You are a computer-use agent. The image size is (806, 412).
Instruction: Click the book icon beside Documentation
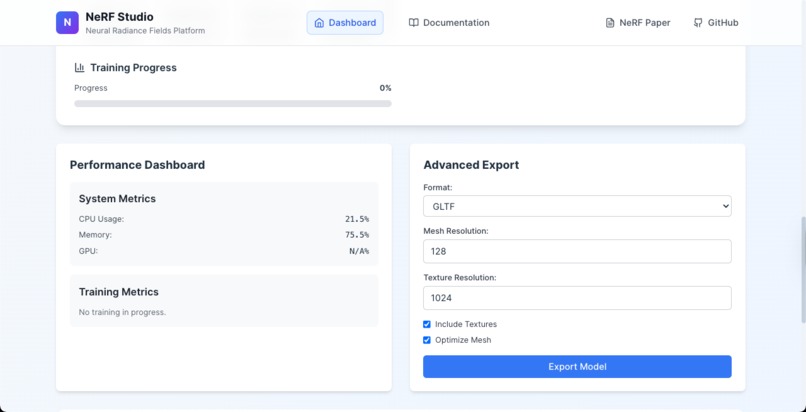pos(413,23)
